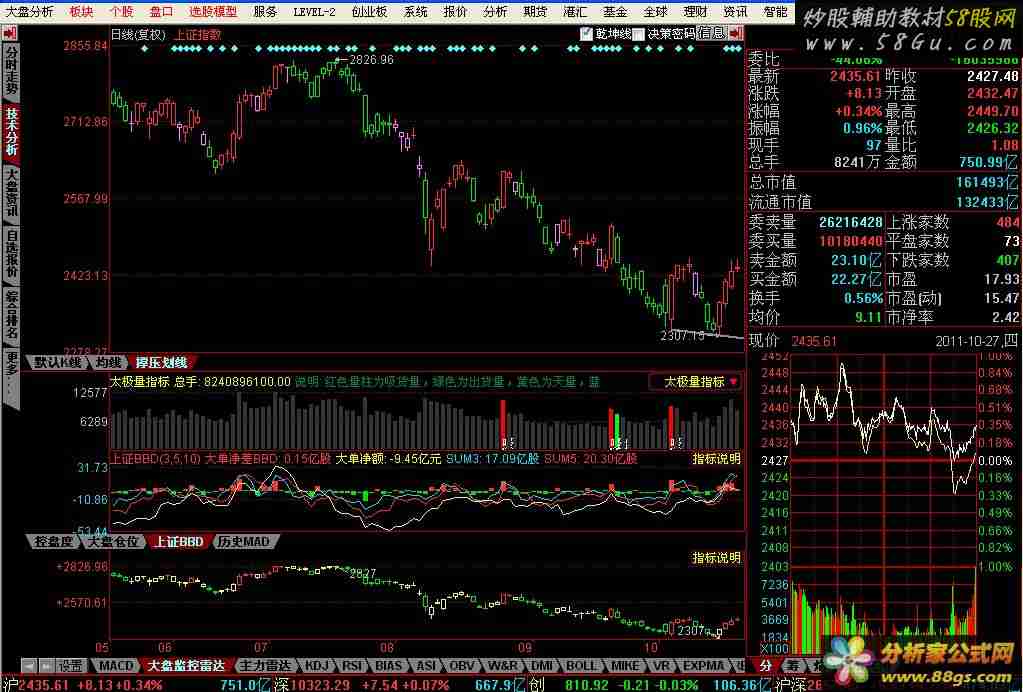Open the 理财 menu

pos(695,12)
